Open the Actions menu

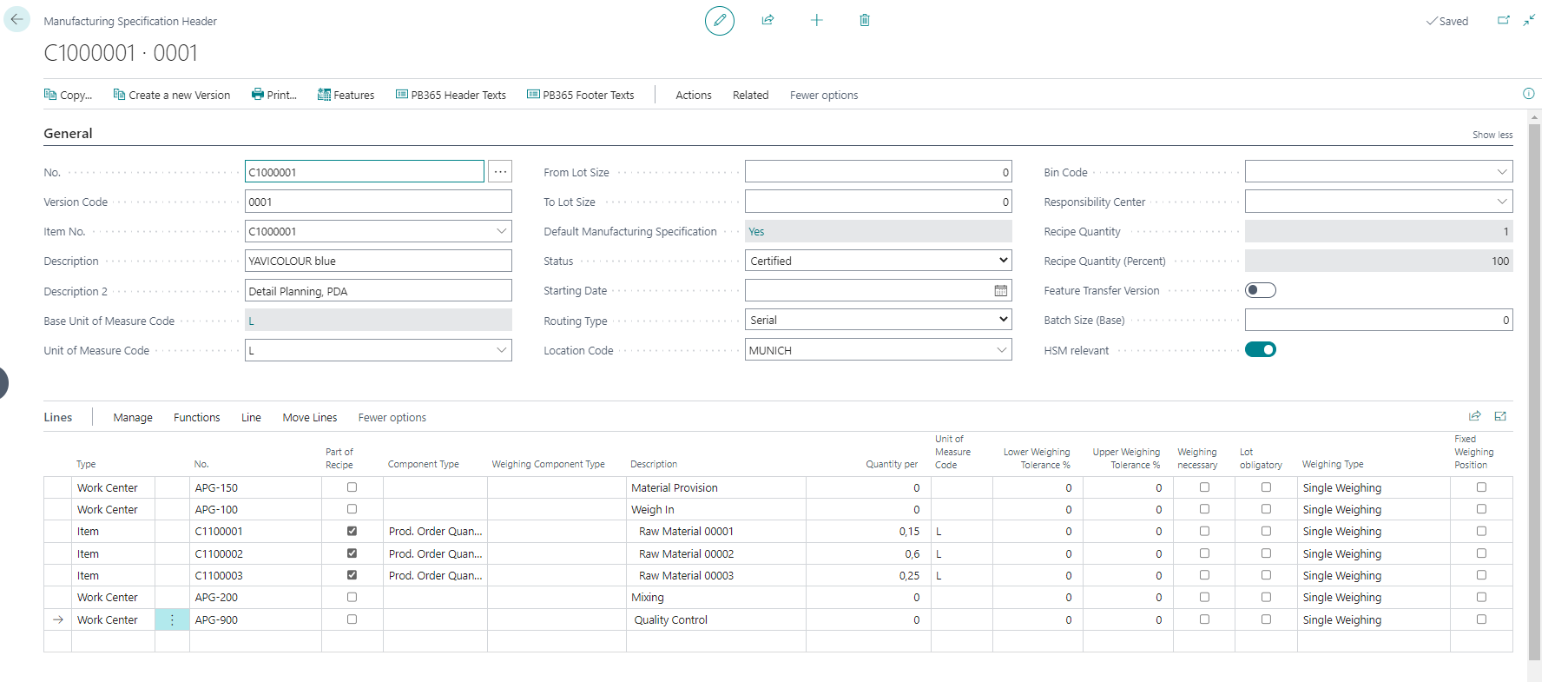click(x=694, y=96)
